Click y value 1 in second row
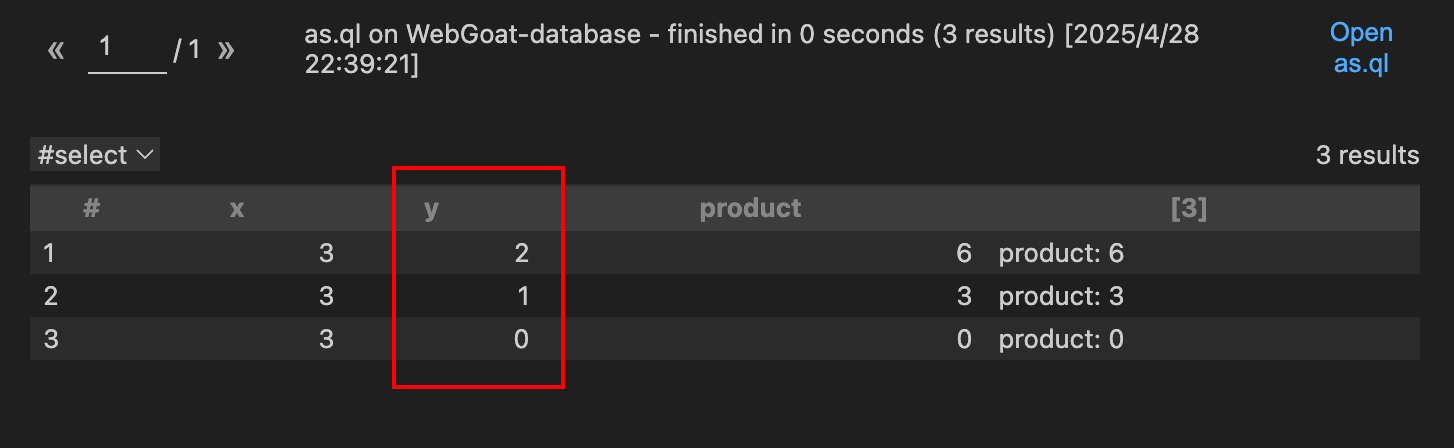The width and height of the screenshot is (1454, 448). [522, 296]
